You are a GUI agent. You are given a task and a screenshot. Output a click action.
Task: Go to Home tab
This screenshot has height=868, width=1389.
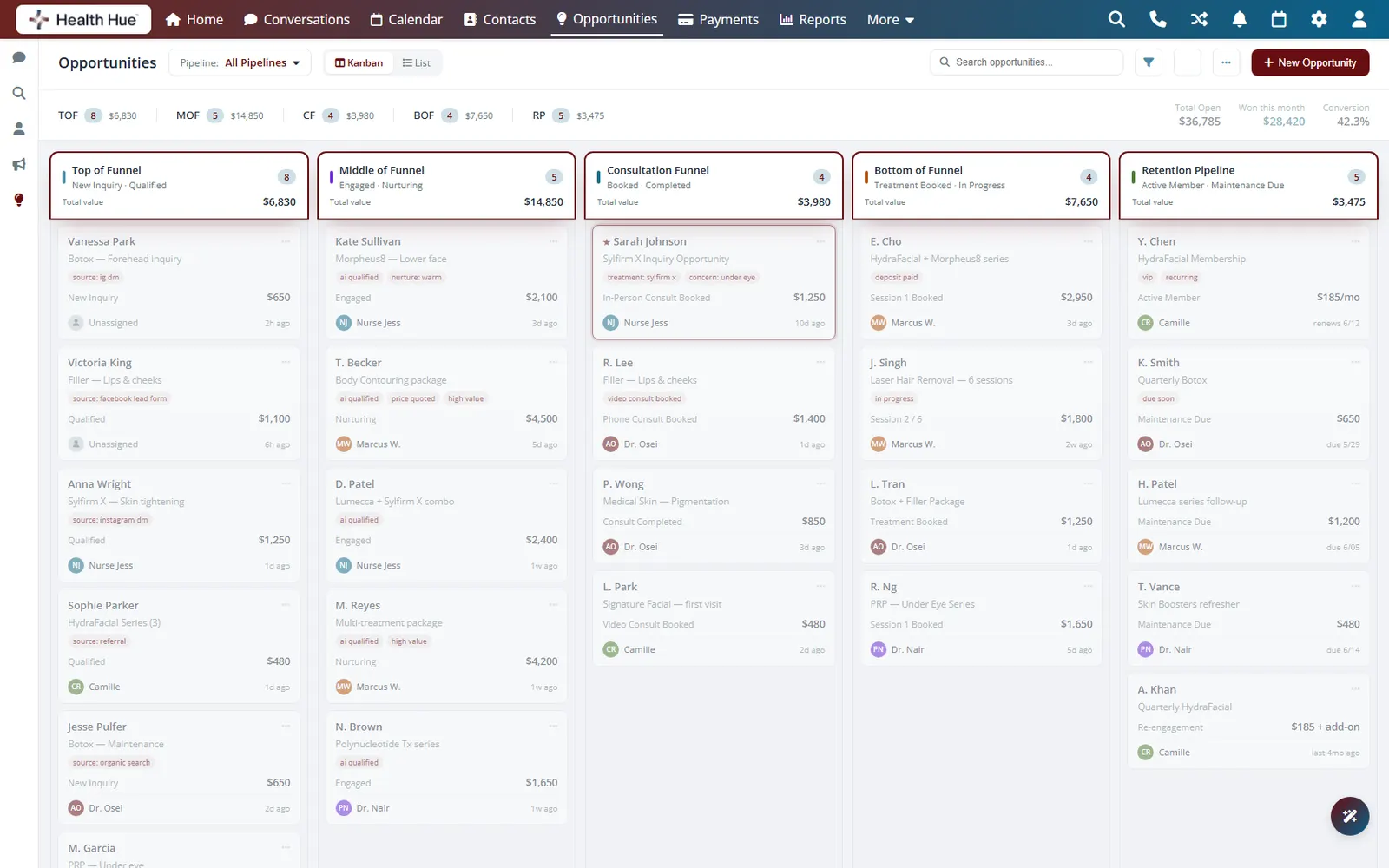194,19
